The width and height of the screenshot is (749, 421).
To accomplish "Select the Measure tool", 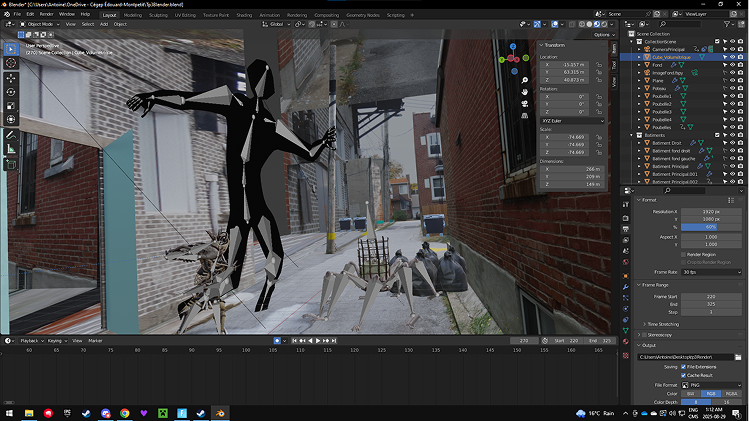I will [11, 148].
